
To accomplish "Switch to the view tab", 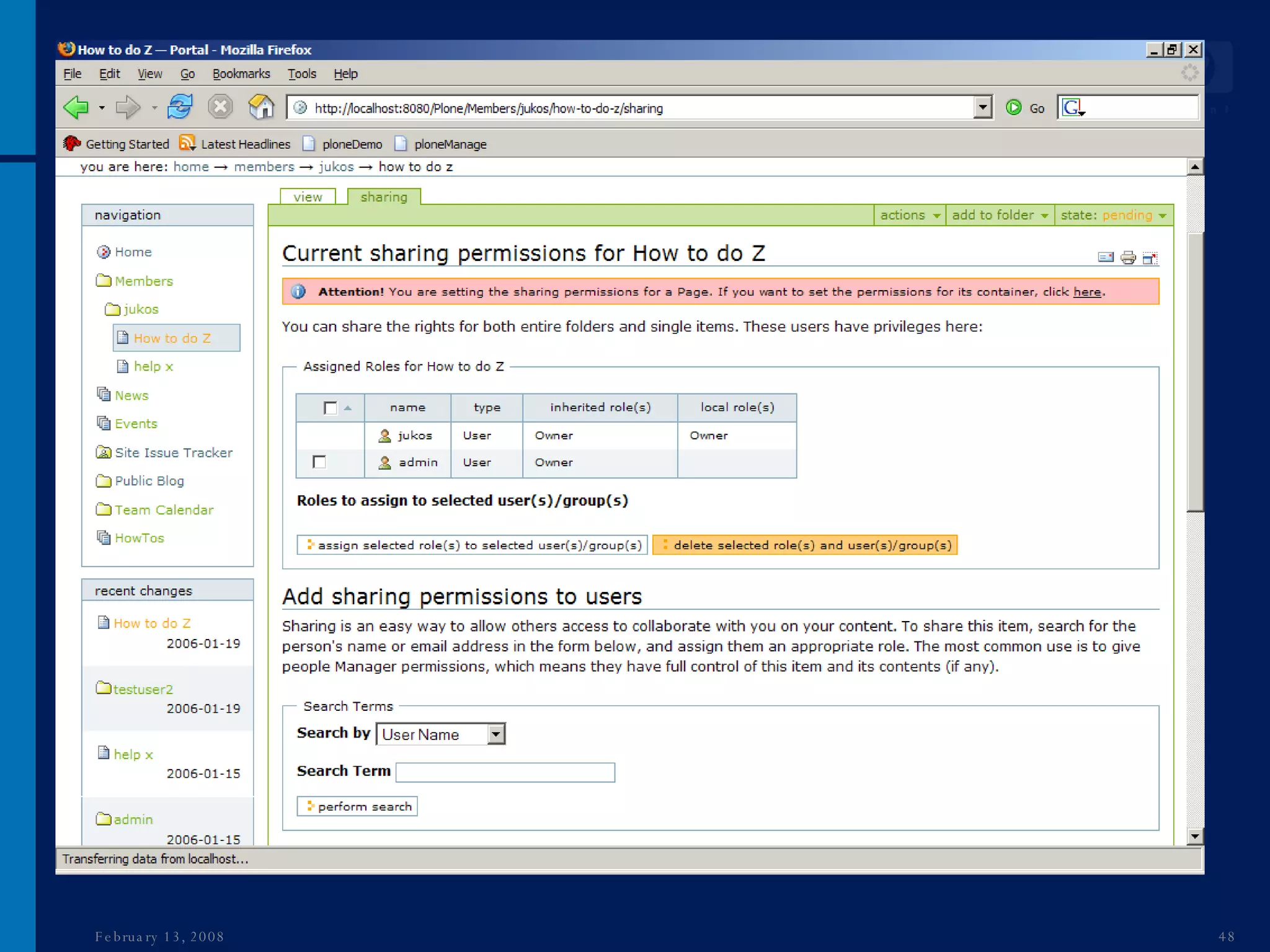I will click(x=308, y=197).
